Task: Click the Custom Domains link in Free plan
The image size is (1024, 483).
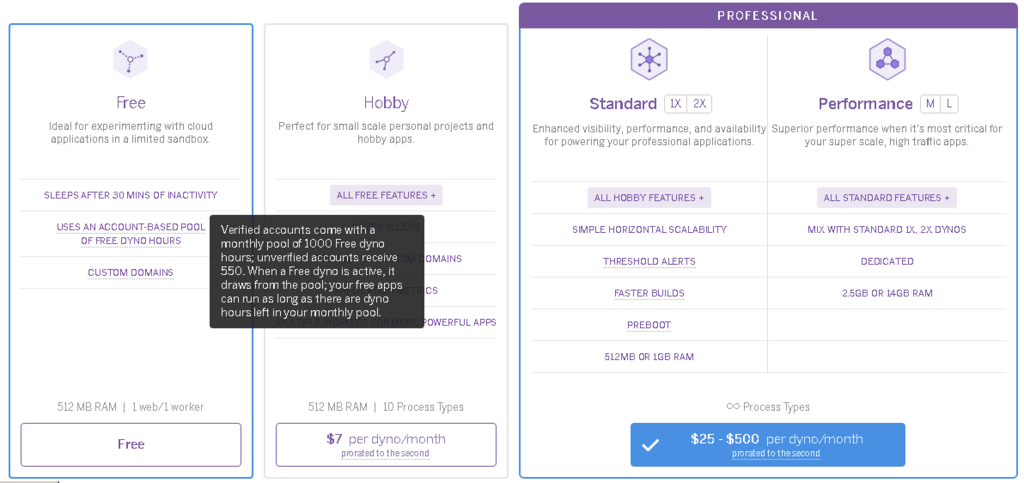Action: [x=131, y=273]
